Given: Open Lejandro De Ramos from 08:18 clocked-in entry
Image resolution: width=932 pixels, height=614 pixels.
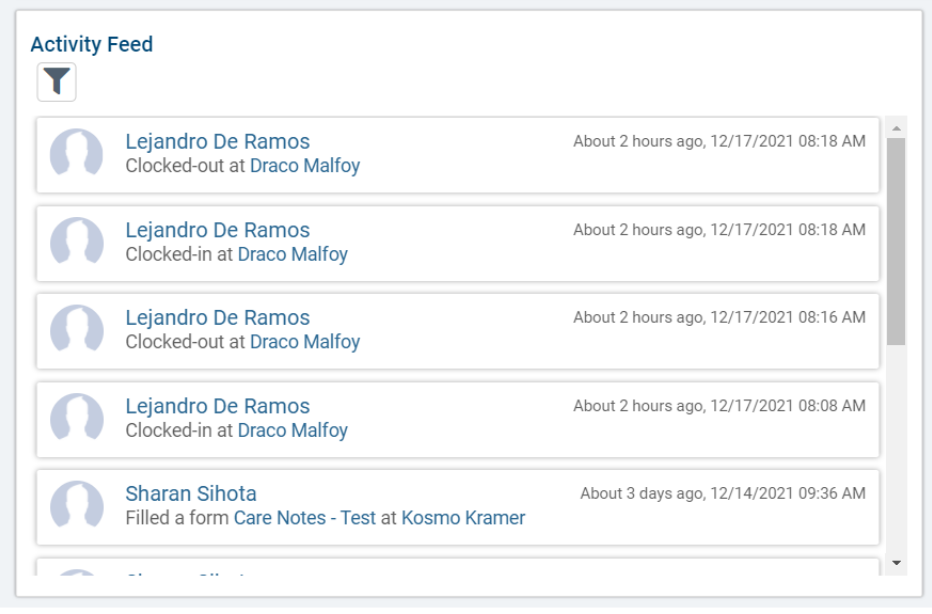Looking at the screenshot, I should click(x=217, y=230).
